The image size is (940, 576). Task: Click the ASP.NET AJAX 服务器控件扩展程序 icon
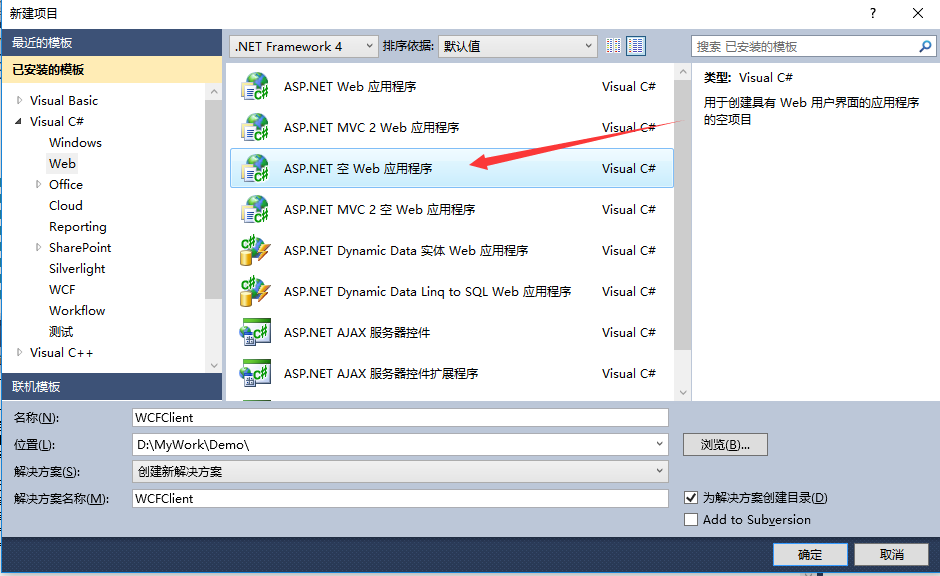[255, 373]
